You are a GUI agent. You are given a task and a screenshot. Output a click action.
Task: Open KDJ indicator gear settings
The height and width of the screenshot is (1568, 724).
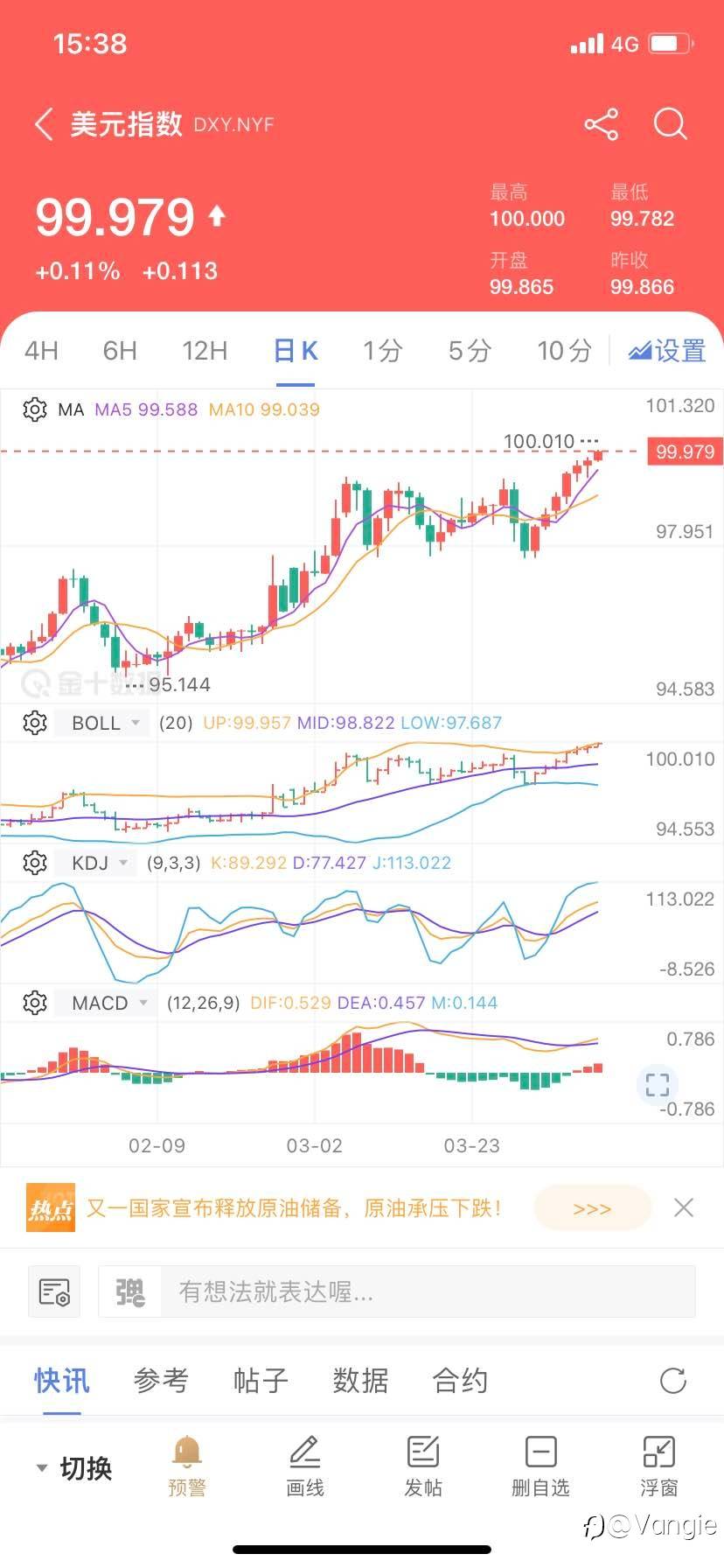coord(35,863)
